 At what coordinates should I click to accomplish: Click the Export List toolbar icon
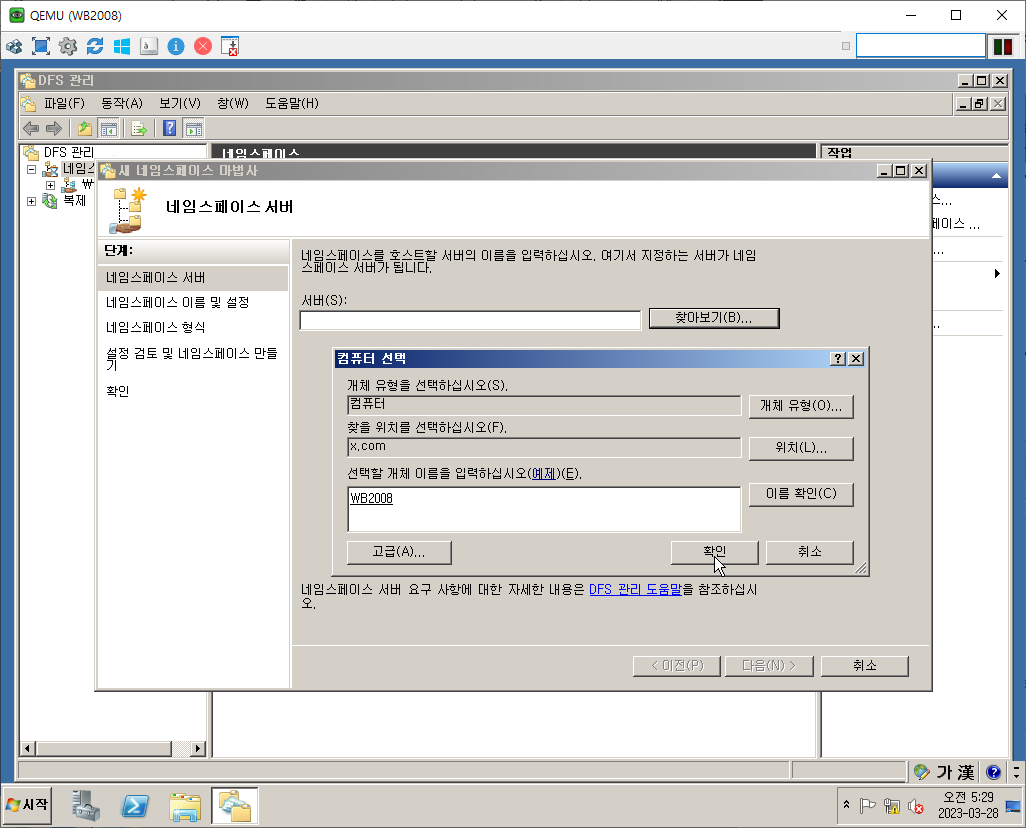coord(139,128)
